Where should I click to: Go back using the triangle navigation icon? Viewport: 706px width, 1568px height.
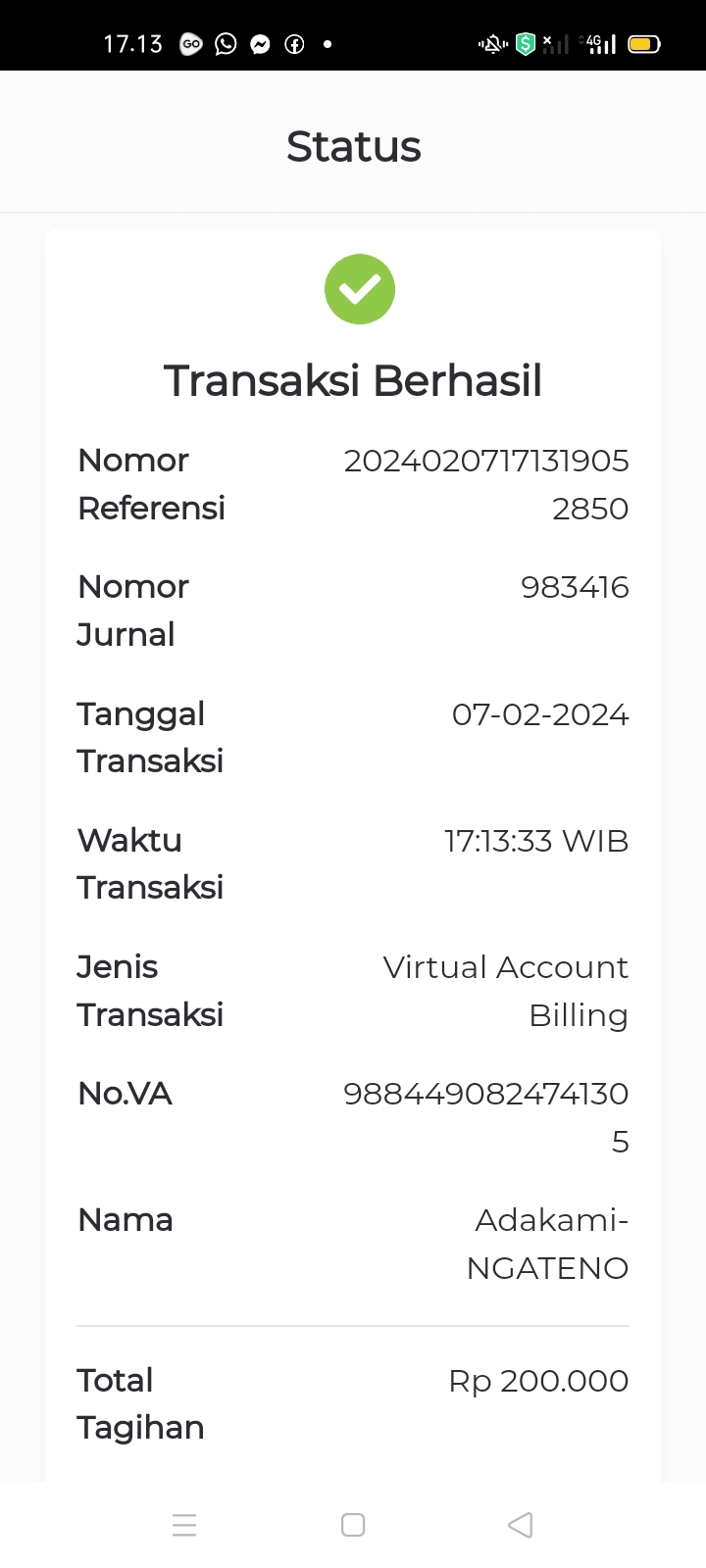click(x=521, y=1525)
